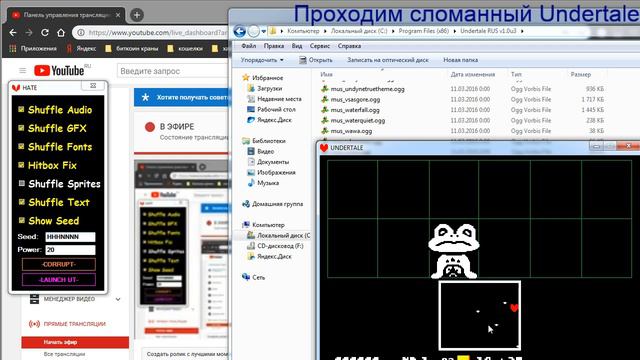The height and width of the screenshot is (360, 640).
Task: Toggle the Hitbox Fix checkbox
Action: click(x=21, y=165)
